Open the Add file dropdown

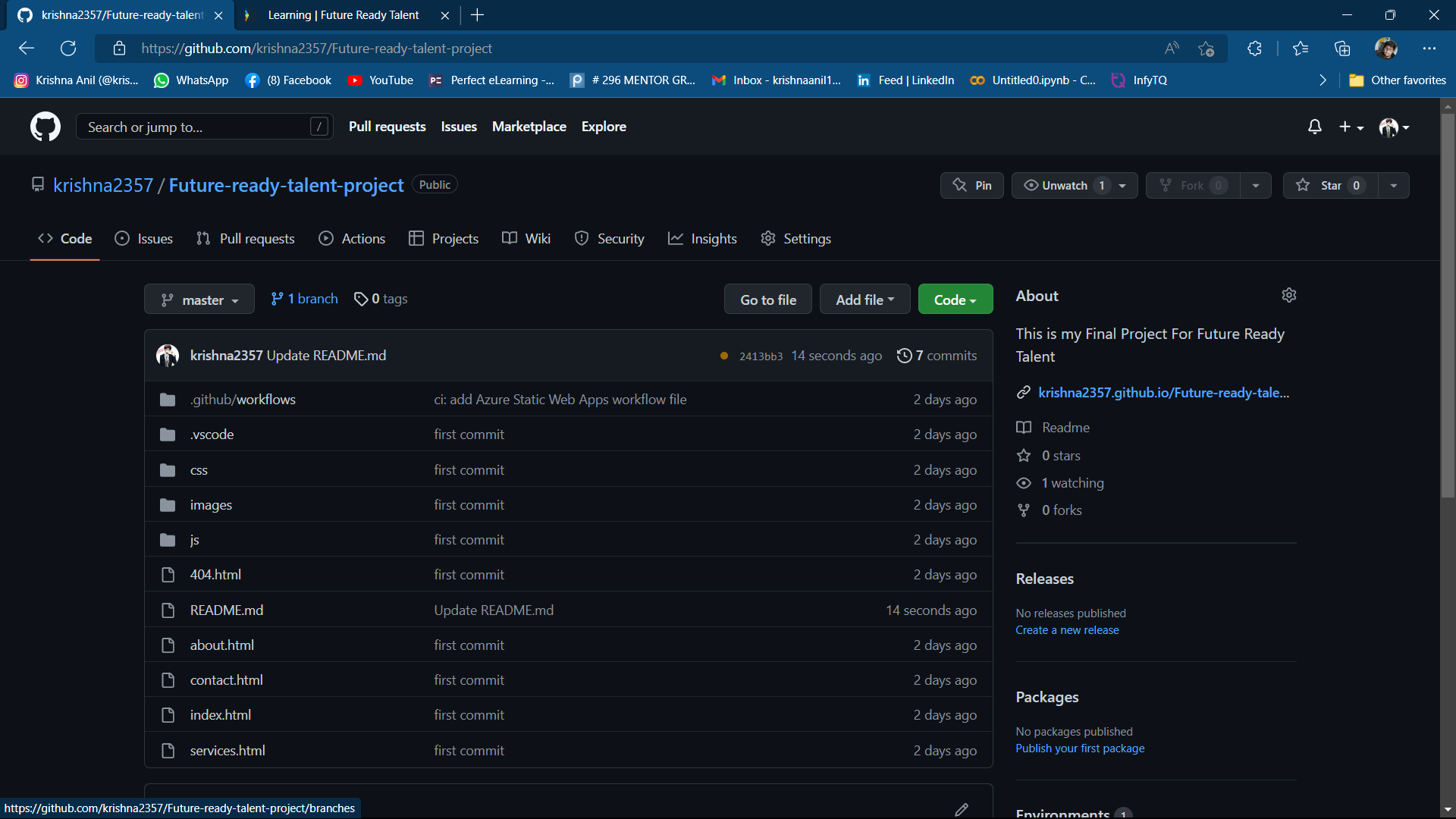[x=864, y=299]
